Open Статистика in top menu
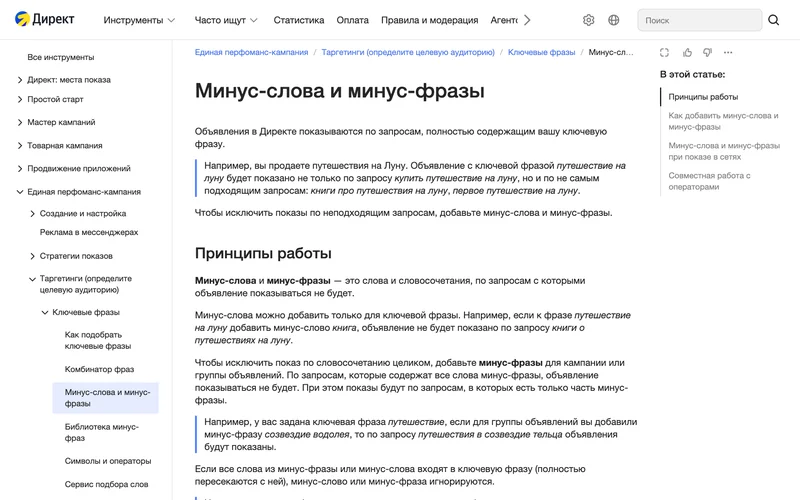Viewport: 800px width, 500px height. coord(298,20)
